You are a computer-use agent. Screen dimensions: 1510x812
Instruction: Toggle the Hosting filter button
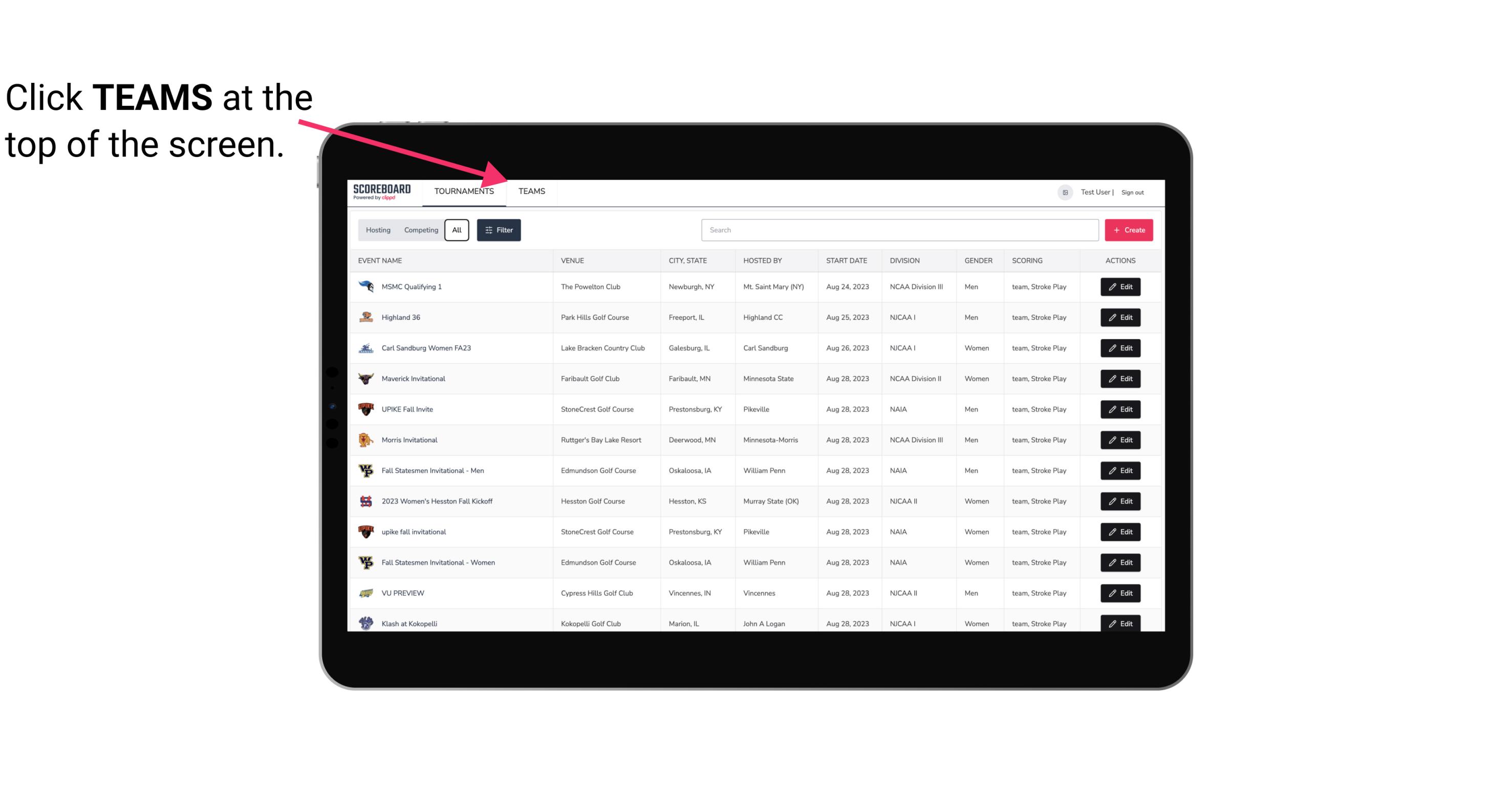point(378,230)
